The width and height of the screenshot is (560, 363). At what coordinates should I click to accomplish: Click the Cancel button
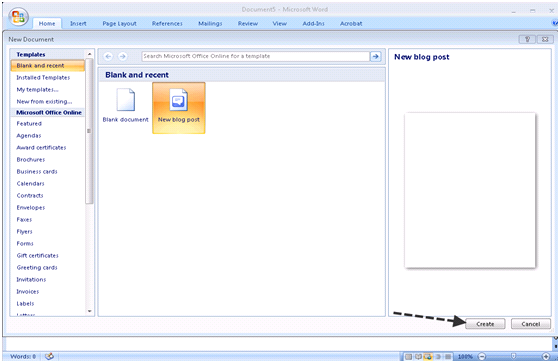point(530,324)
